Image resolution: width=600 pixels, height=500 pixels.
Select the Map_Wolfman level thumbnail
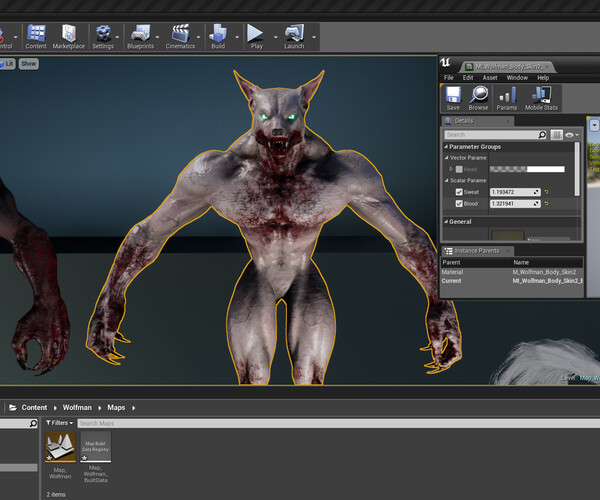coord(60,446)
